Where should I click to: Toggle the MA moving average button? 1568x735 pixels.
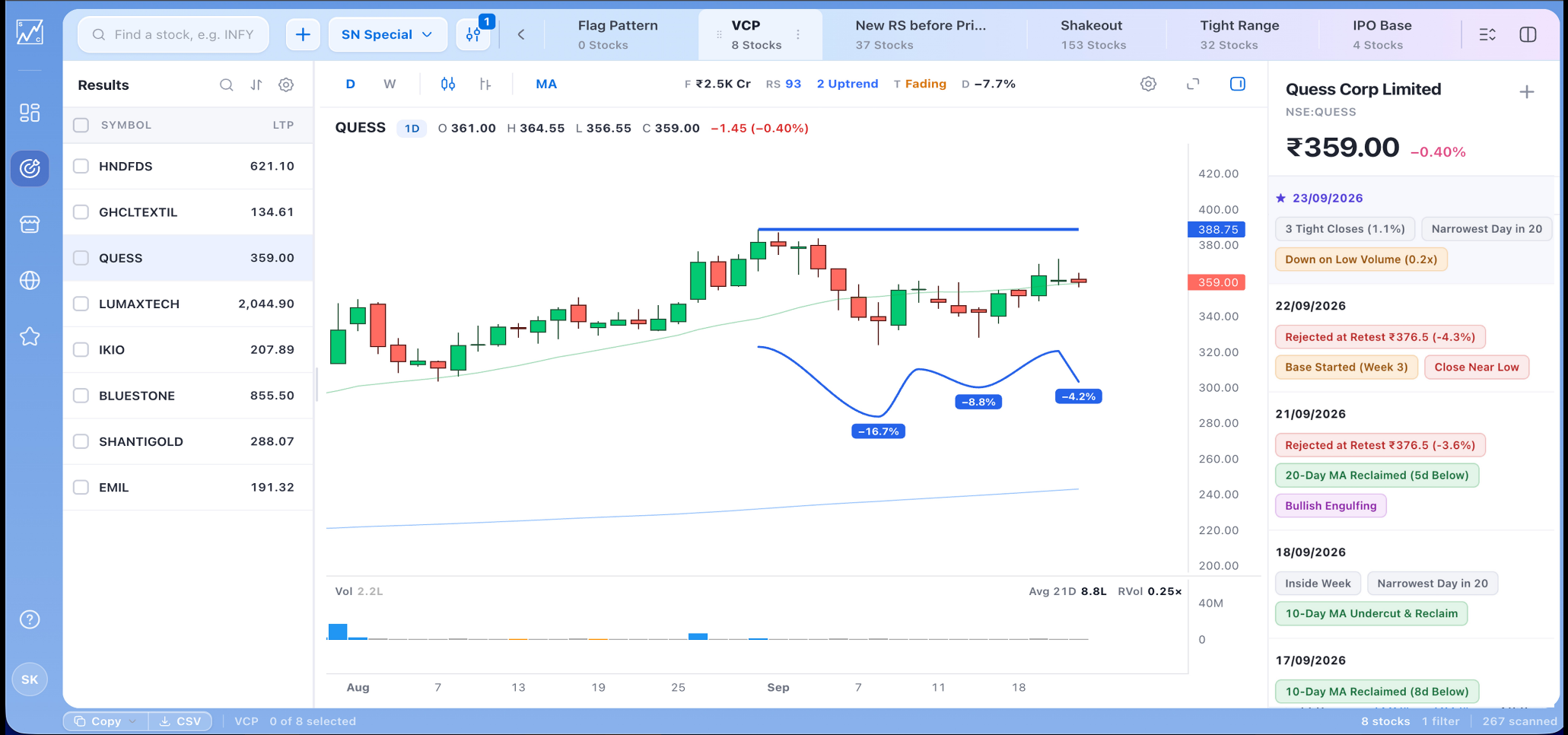coord(546,84)
